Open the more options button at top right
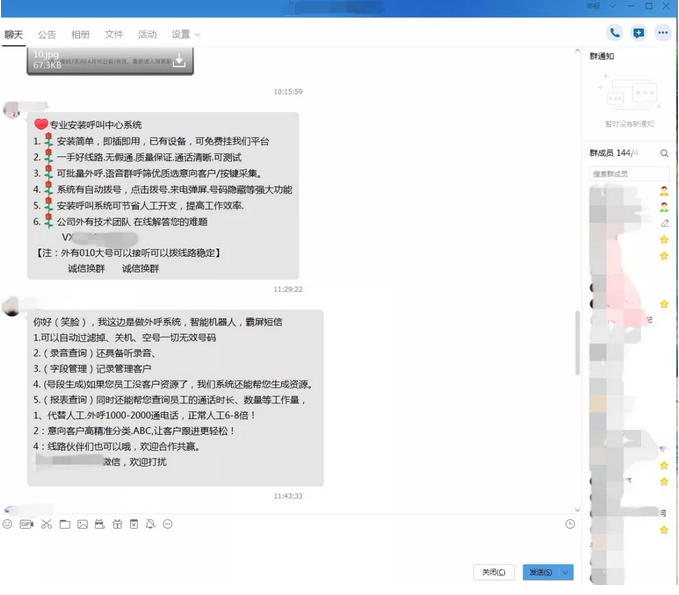 coord(662,33)
